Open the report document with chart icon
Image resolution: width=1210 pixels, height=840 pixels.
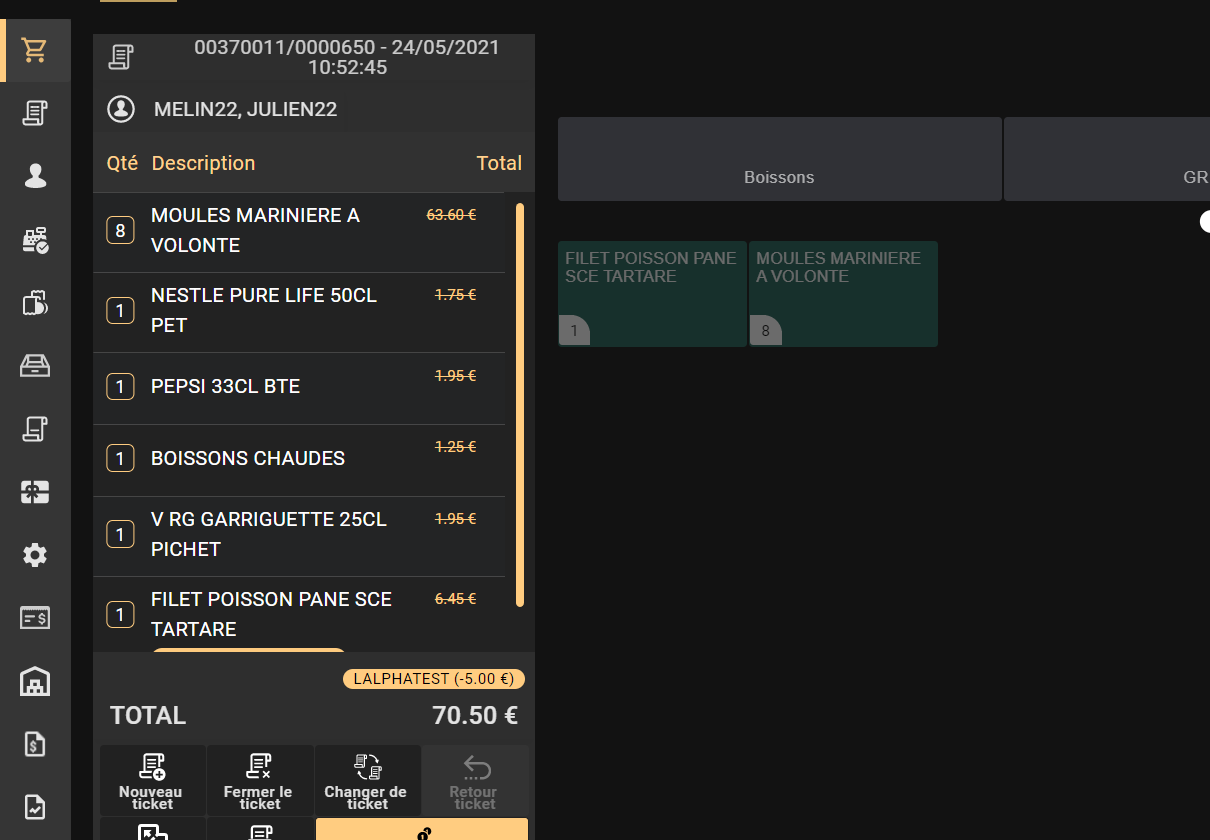click(35, 807)
